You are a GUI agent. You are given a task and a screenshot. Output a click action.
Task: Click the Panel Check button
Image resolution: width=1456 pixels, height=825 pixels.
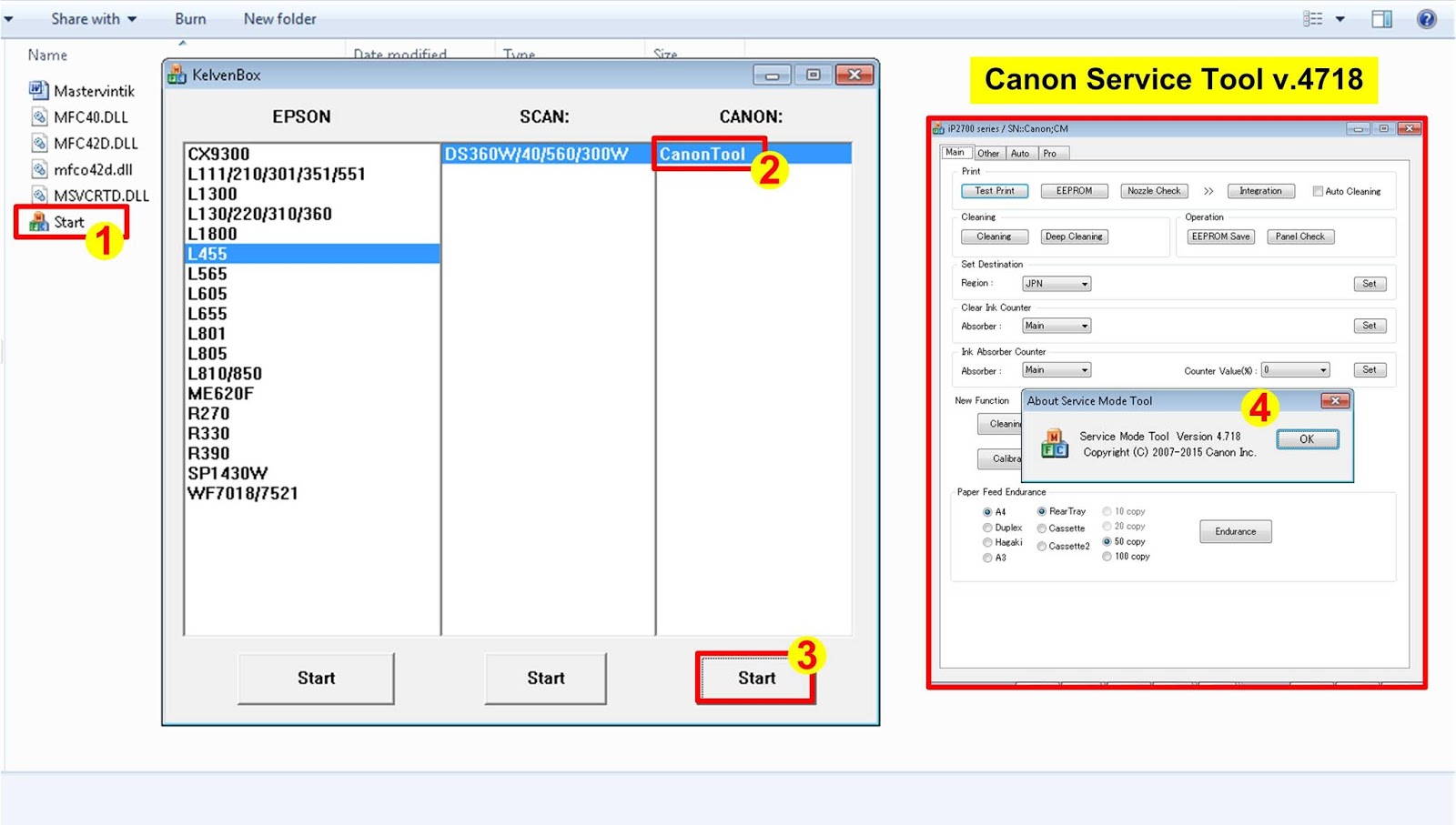(x=1300, y=236)
